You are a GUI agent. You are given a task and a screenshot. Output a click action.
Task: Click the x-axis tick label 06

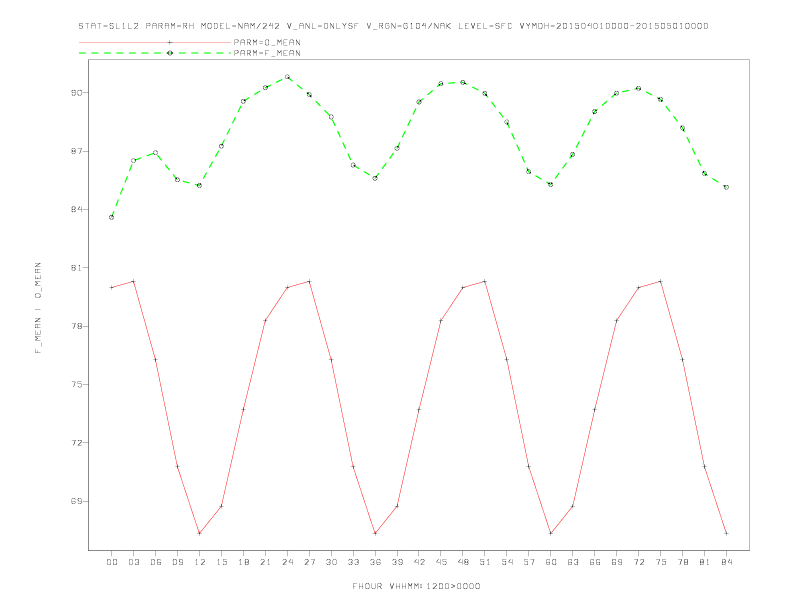[x=156, y=562]
